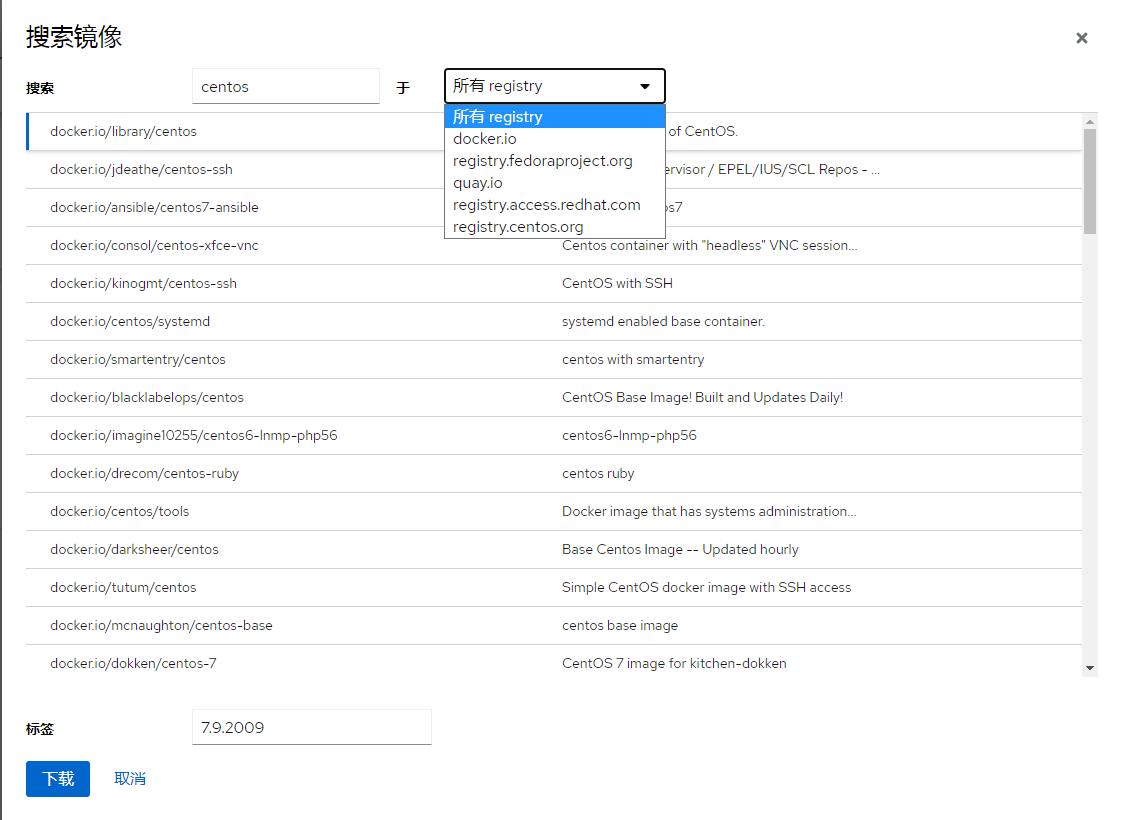This screenshot has height=820, width=1122.
Task: Select docker.io/library/centos result row
Action: 554,132
